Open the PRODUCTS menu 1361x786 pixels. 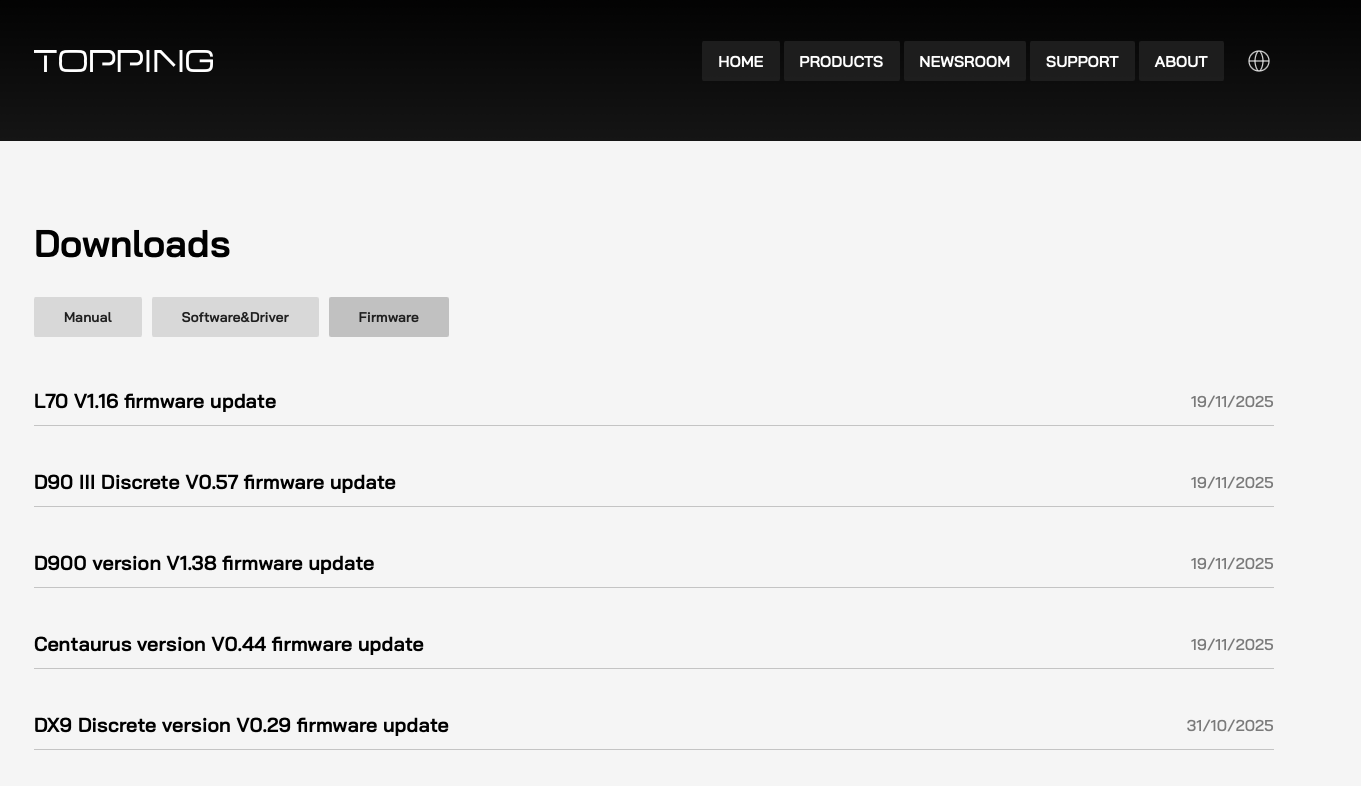841,61
